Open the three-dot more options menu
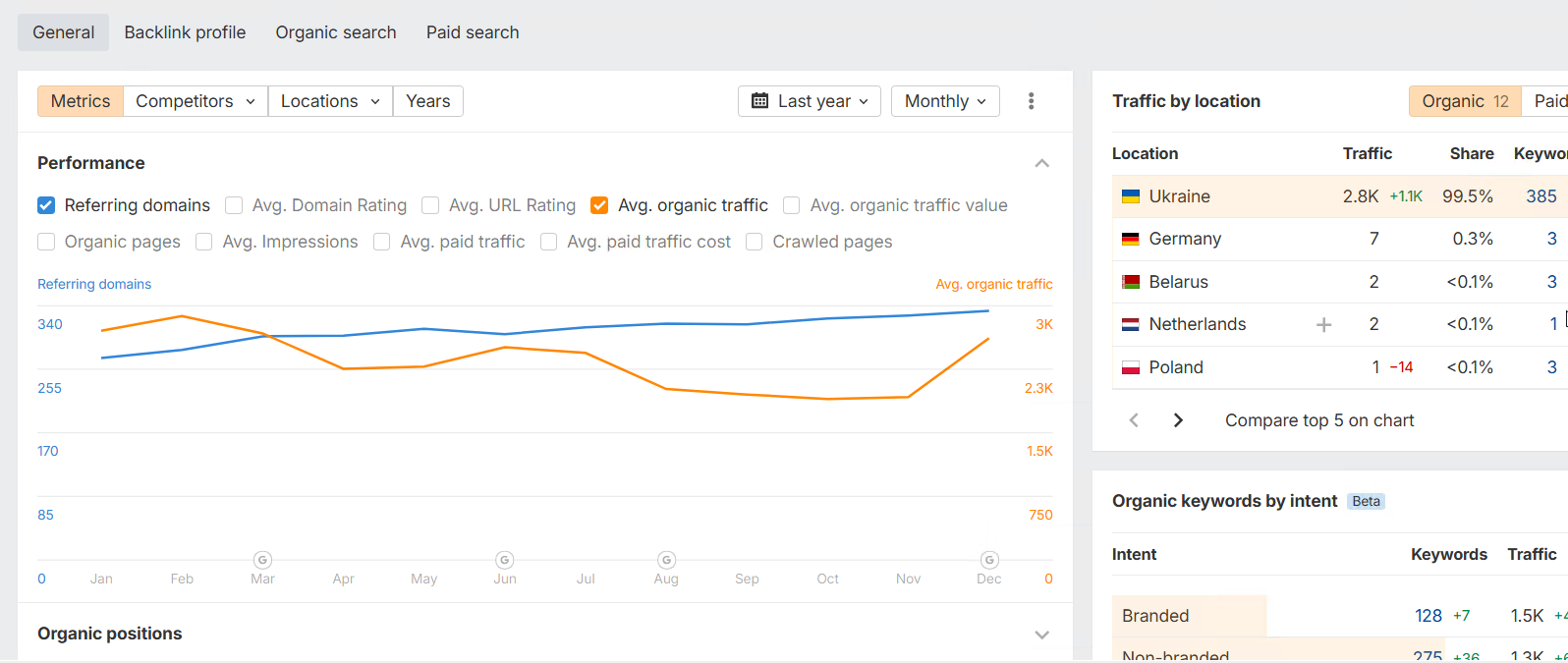 [x=1031, y=101]
